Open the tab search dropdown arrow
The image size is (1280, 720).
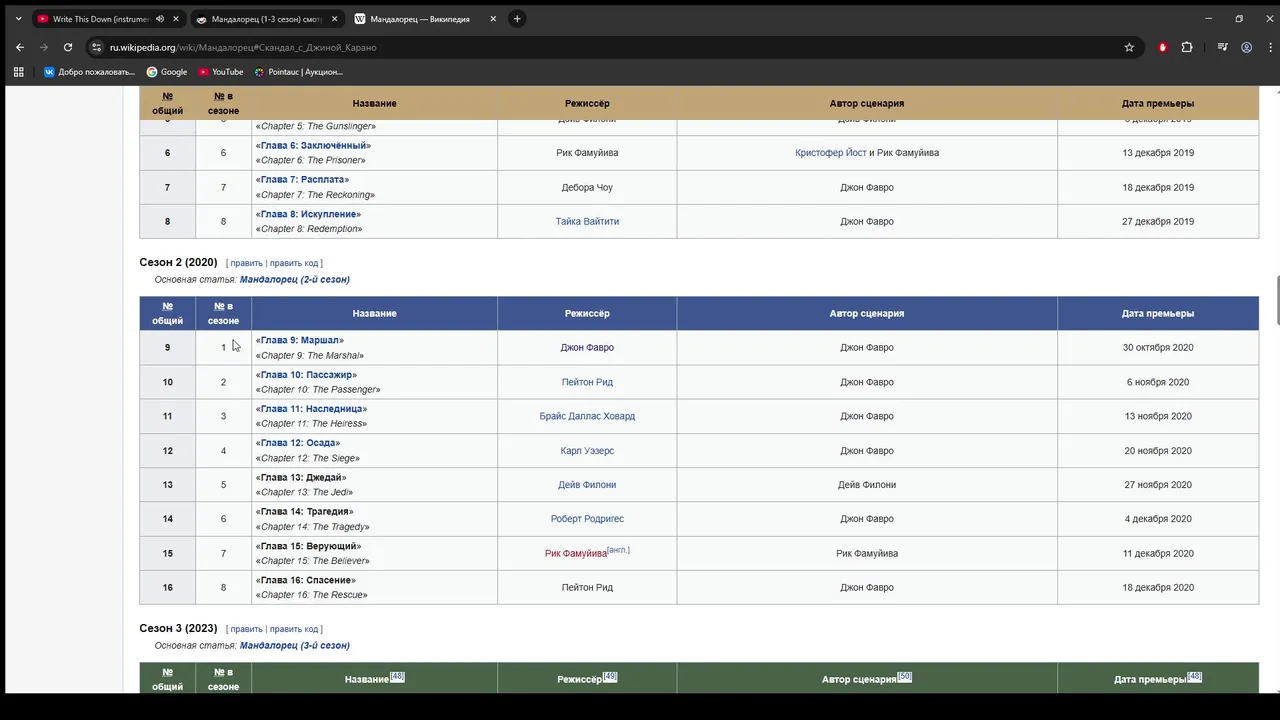tap(18, 19)
